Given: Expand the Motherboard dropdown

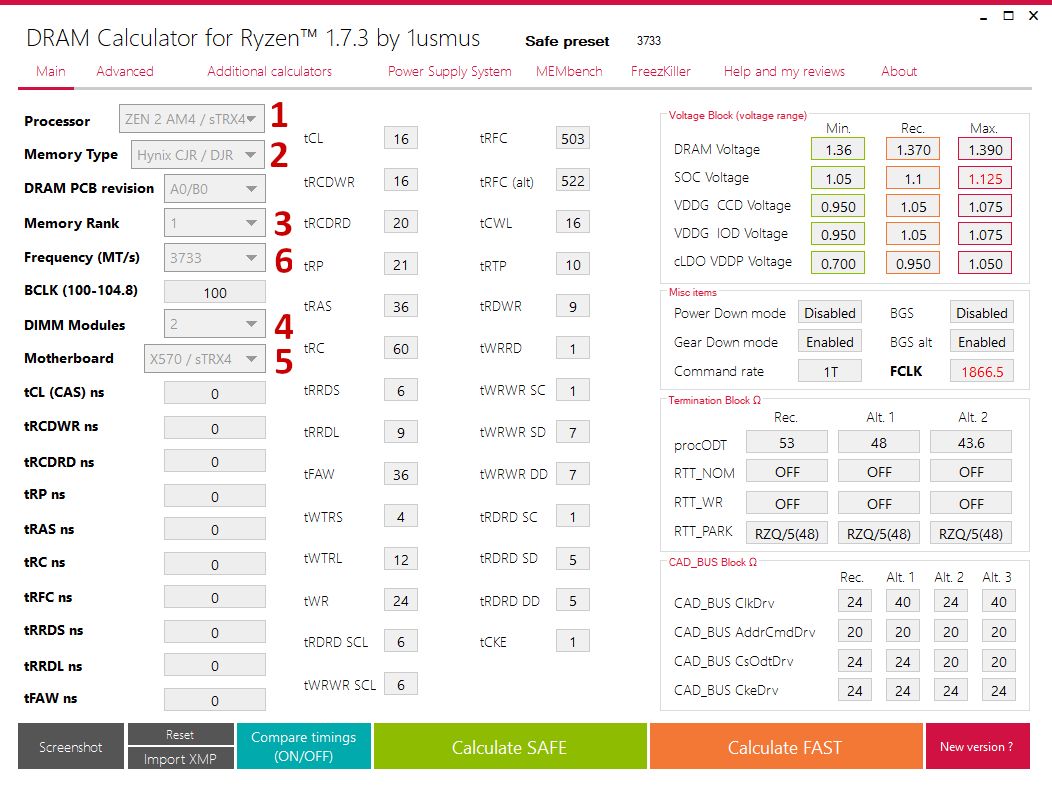Looking at the screenshot, I should [x=204, y=358].
